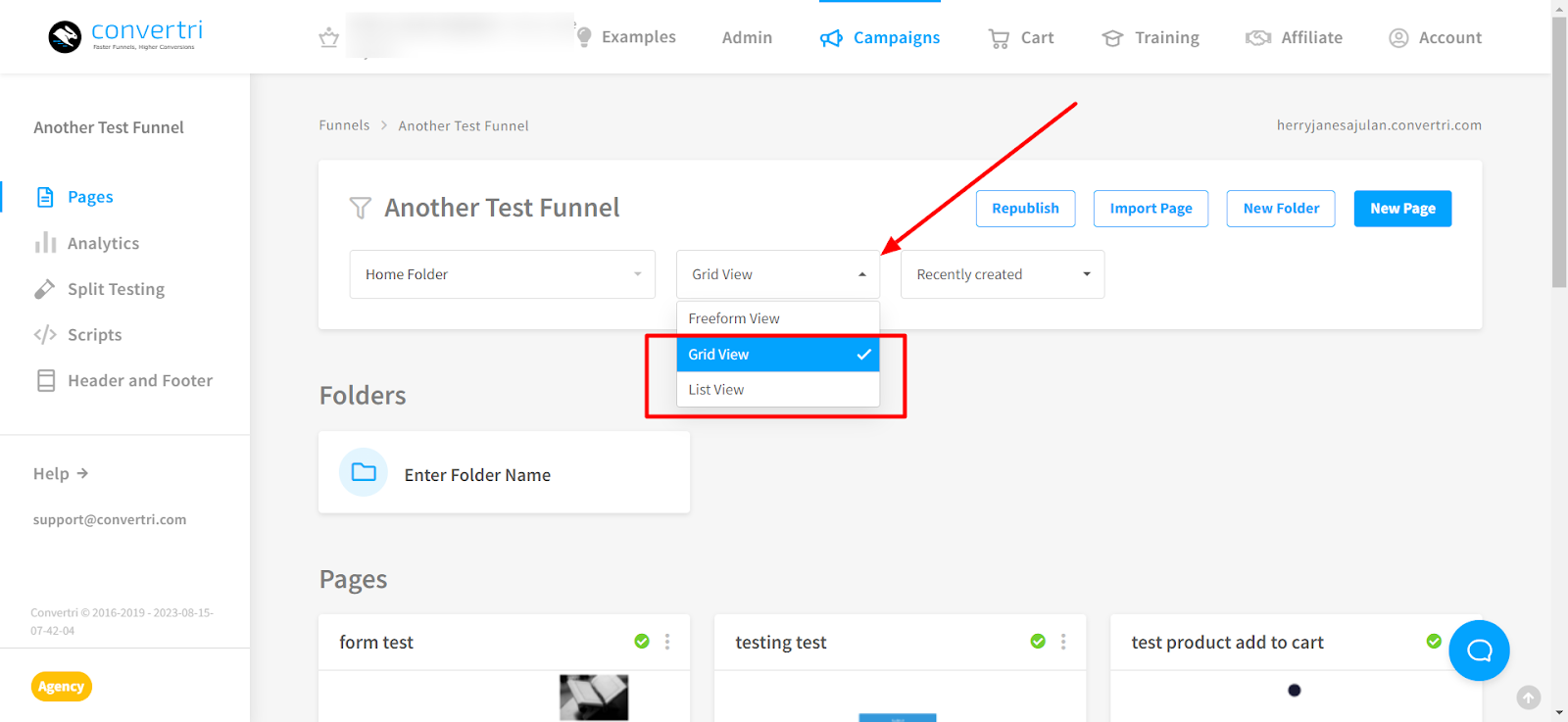Click the folder icon for Enter Folder Name
The height and width of the screenshot is (722, 1568).
coord(364,472)
